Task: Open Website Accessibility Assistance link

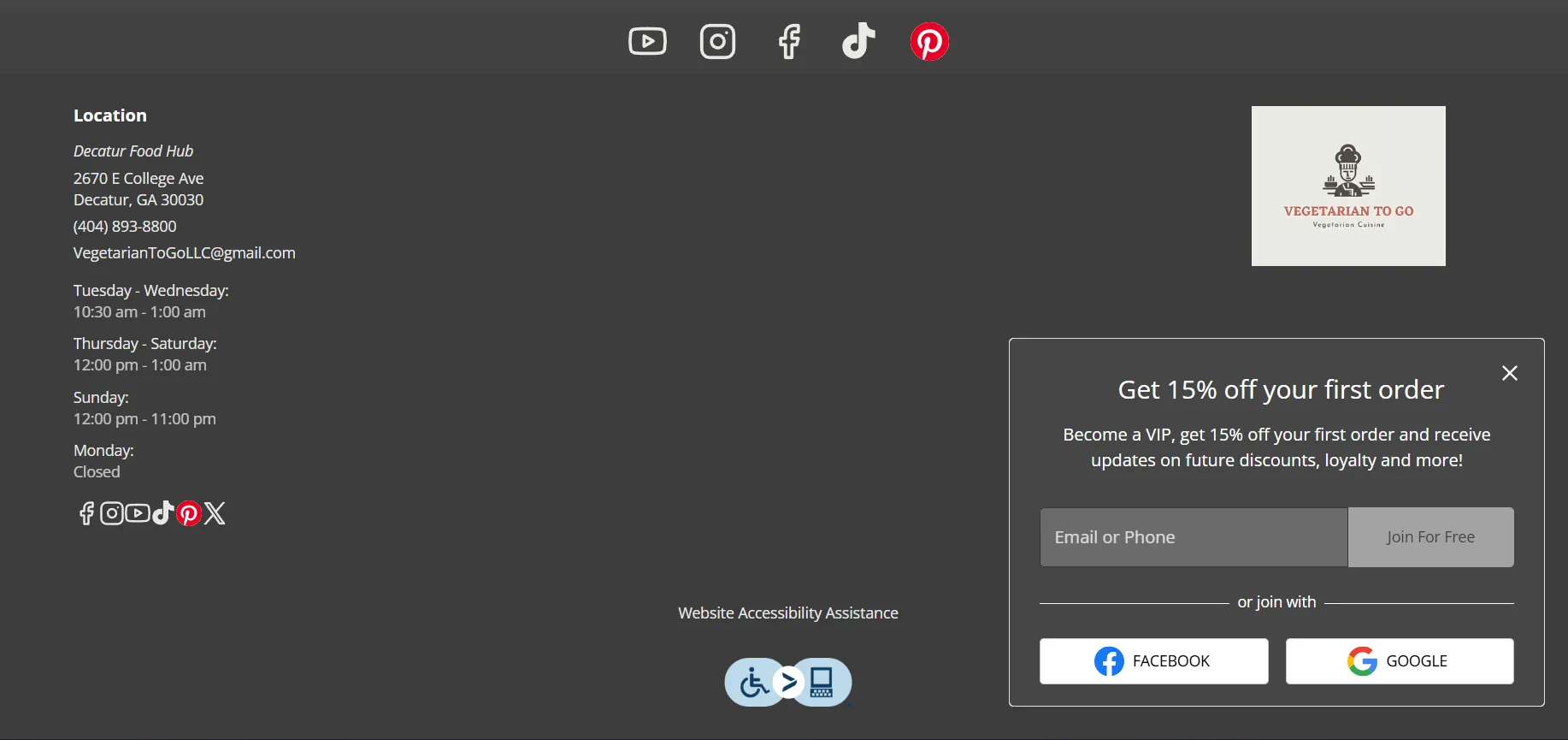Action: pos(788,613)
